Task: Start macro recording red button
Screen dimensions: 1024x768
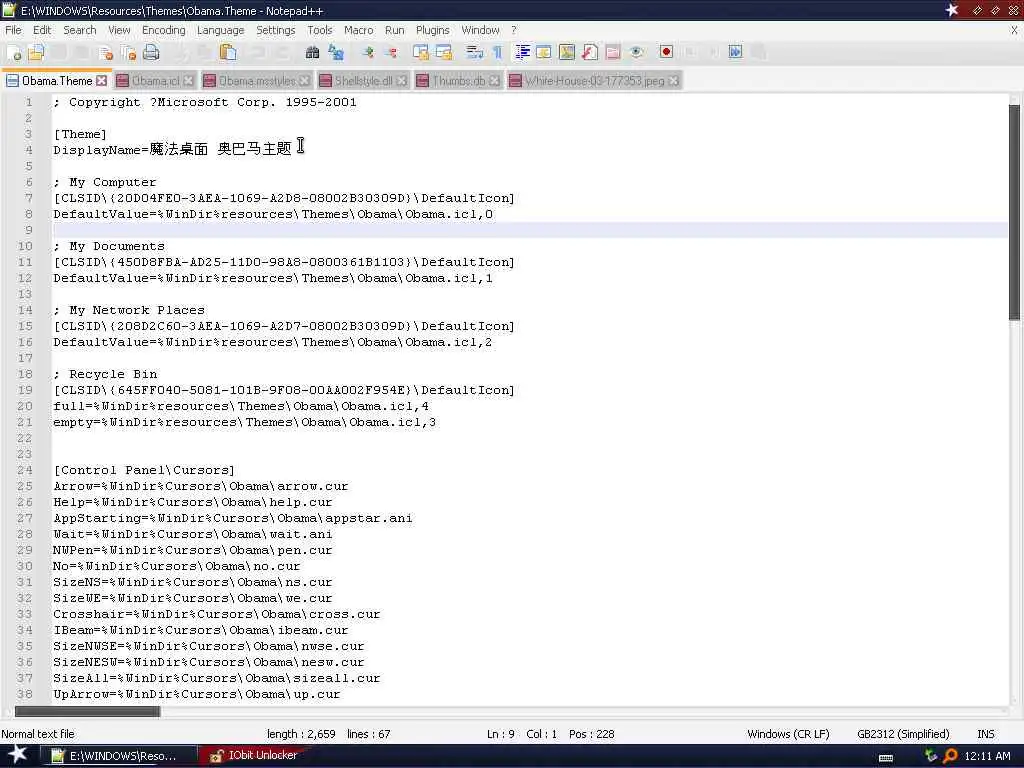Action: (666, 52)
